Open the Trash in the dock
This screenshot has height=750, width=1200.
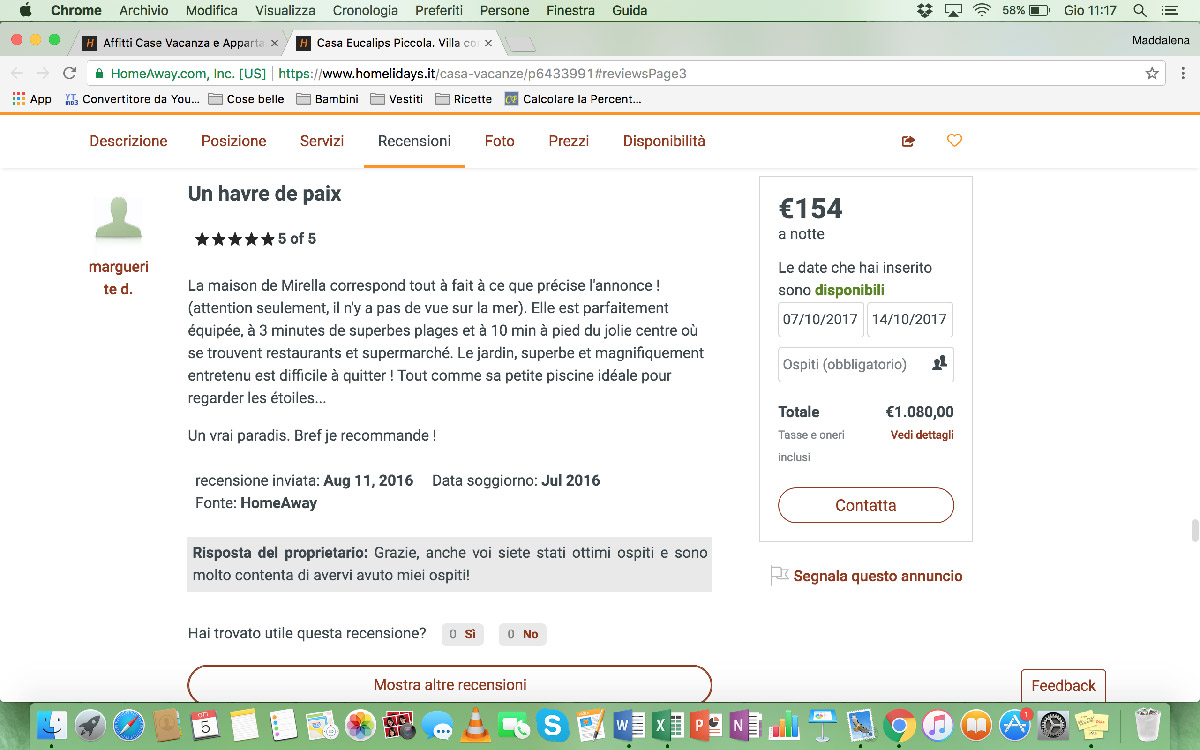click(x=1146, y=724)
